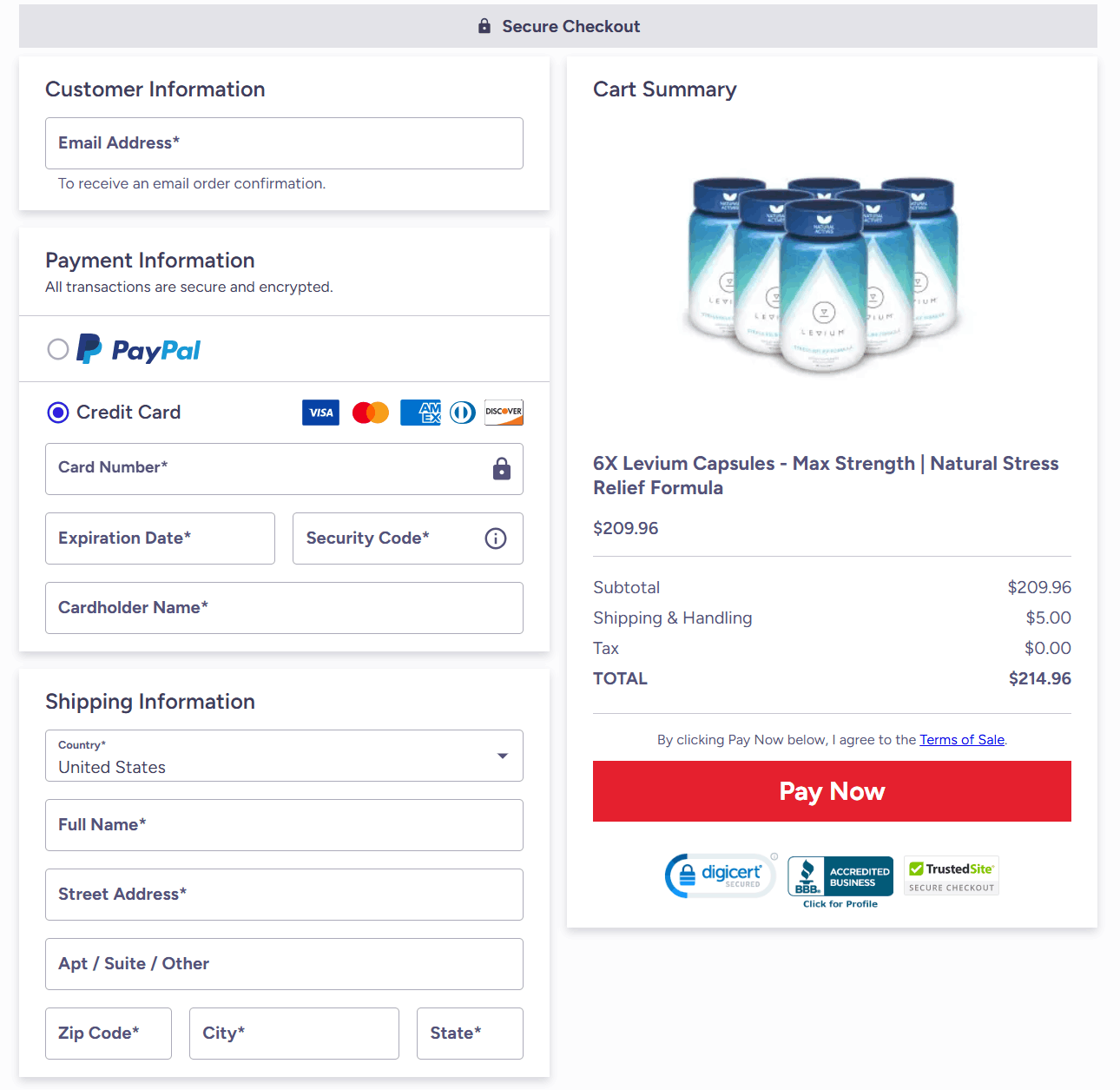Select the PayPal payment radio button
The image size is (1120, 1090).
(x=58, y=349)
